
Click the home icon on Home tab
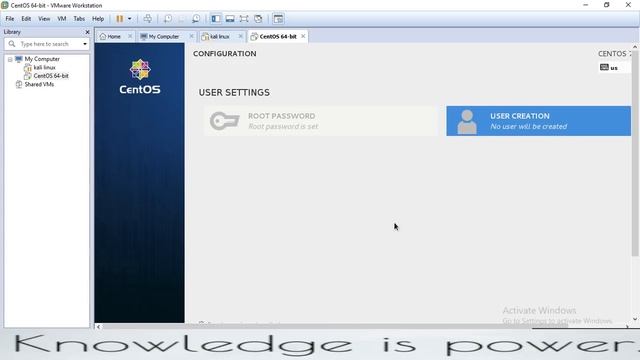pyautogui.click(x=103, y=36)
